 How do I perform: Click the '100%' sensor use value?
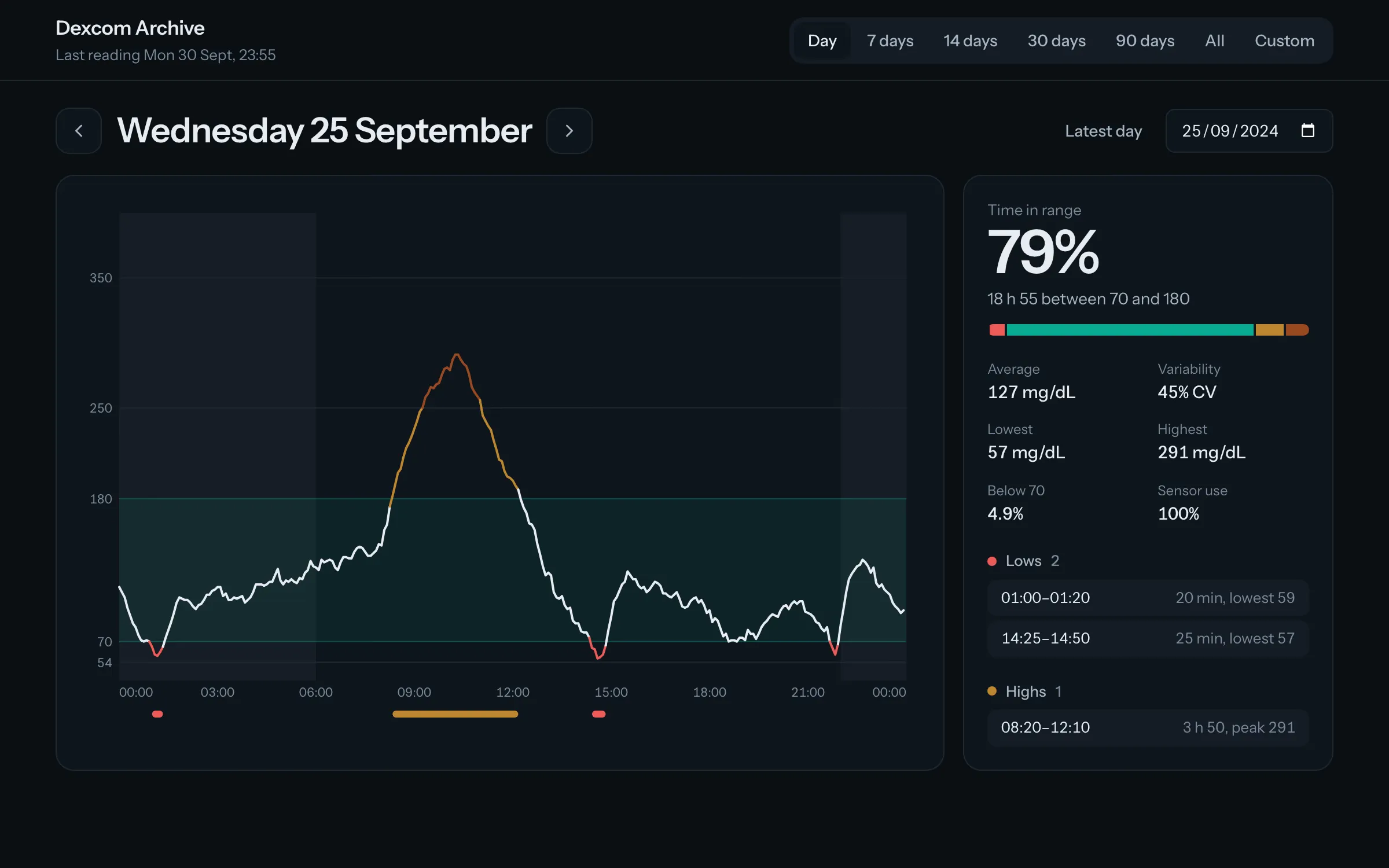point(1178,514)
